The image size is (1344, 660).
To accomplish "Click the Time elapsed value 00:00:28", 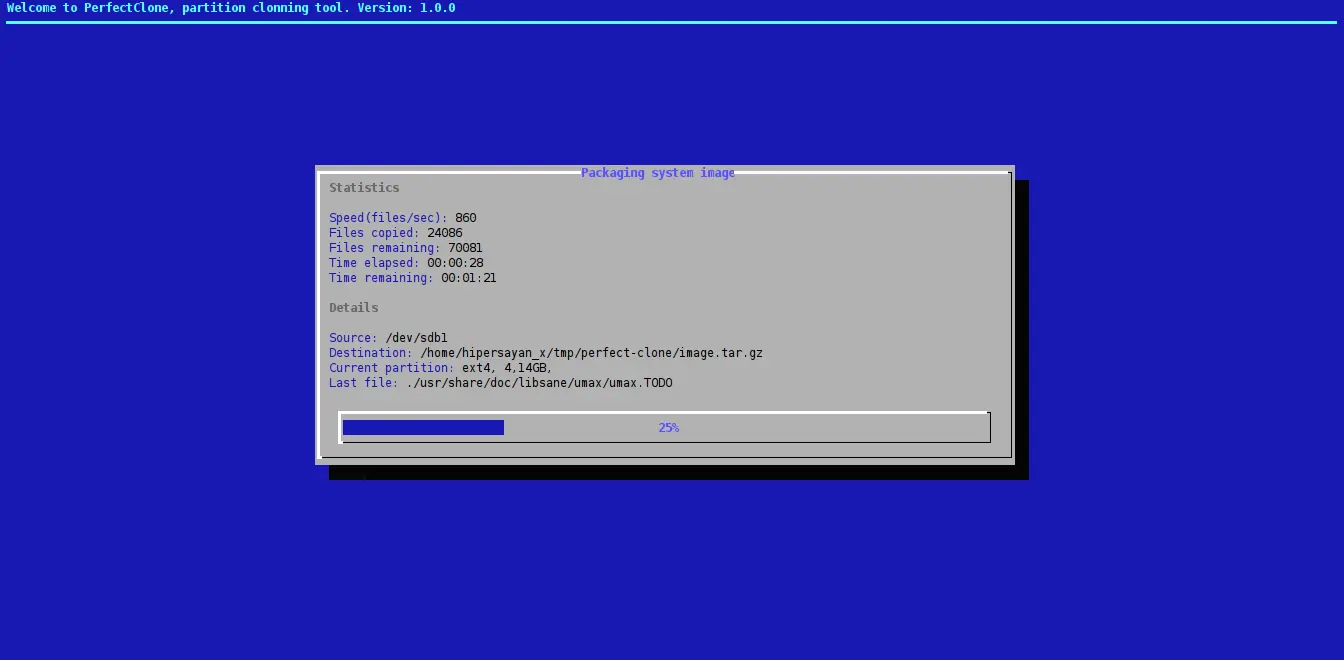I will (x=455, y=263).
